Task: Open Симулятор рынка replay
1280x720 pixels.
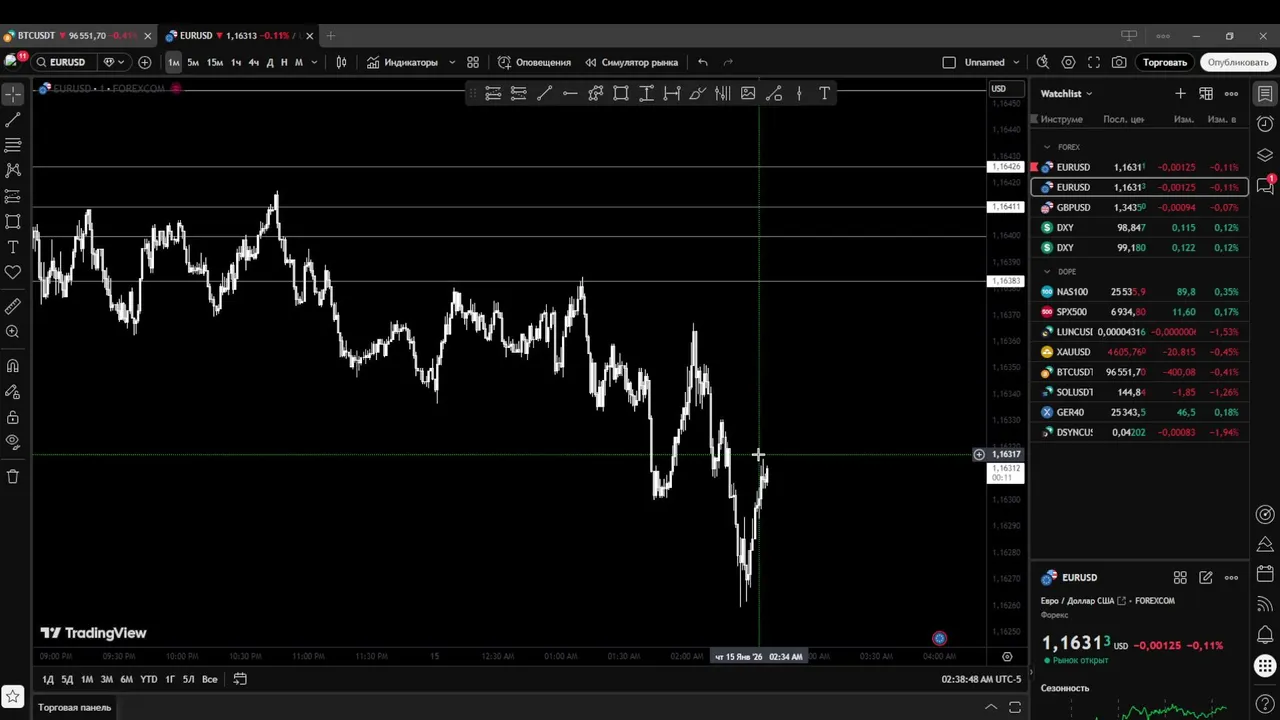Action: pos(632,62)
